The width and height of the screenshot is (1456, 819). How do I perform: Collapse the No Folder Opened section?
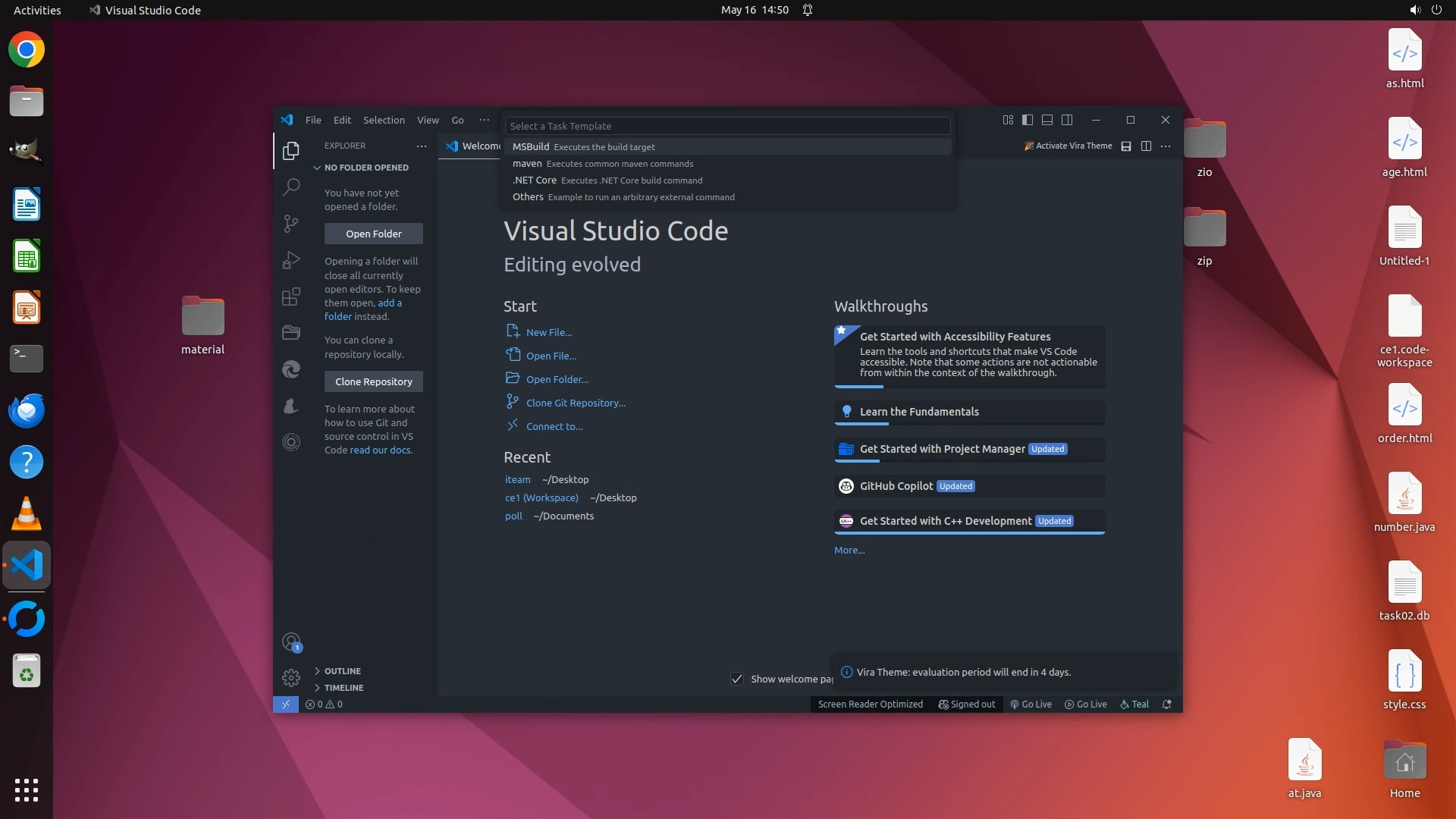click(366, 168)
